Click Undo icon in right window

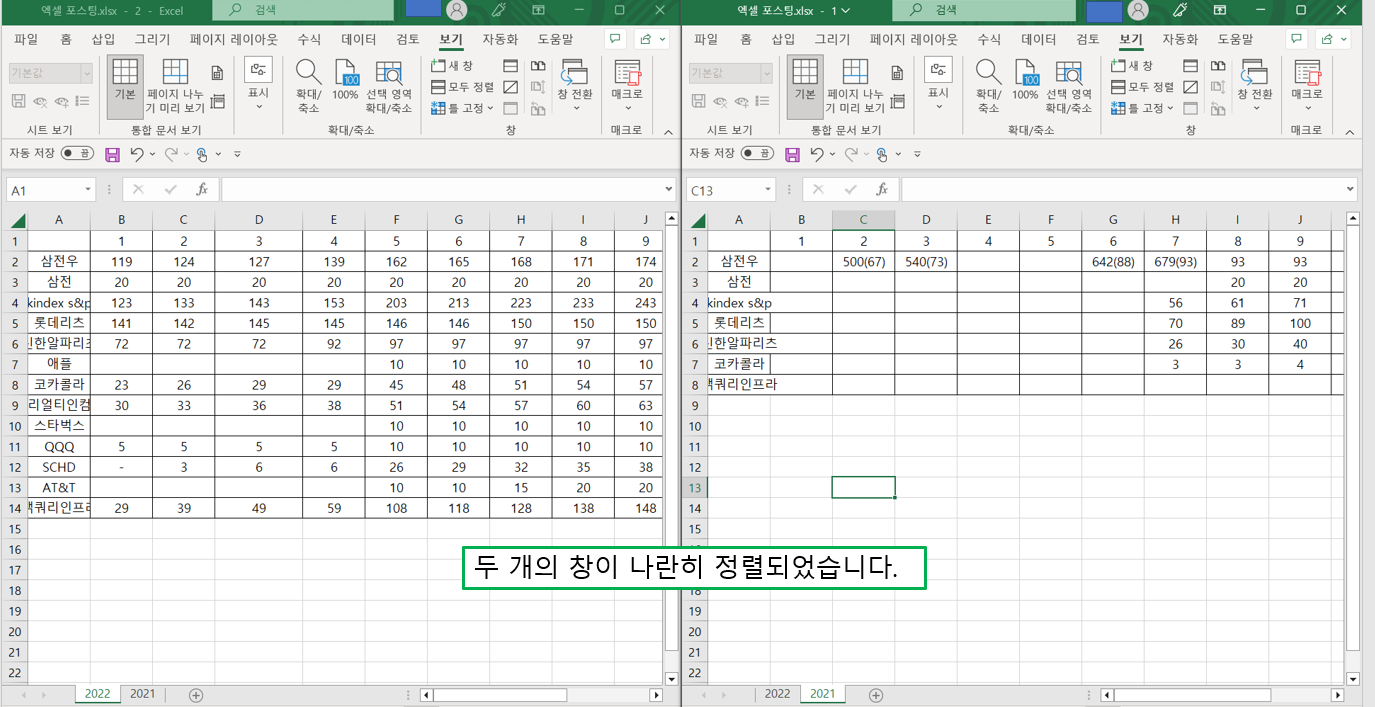coord(817,154)
